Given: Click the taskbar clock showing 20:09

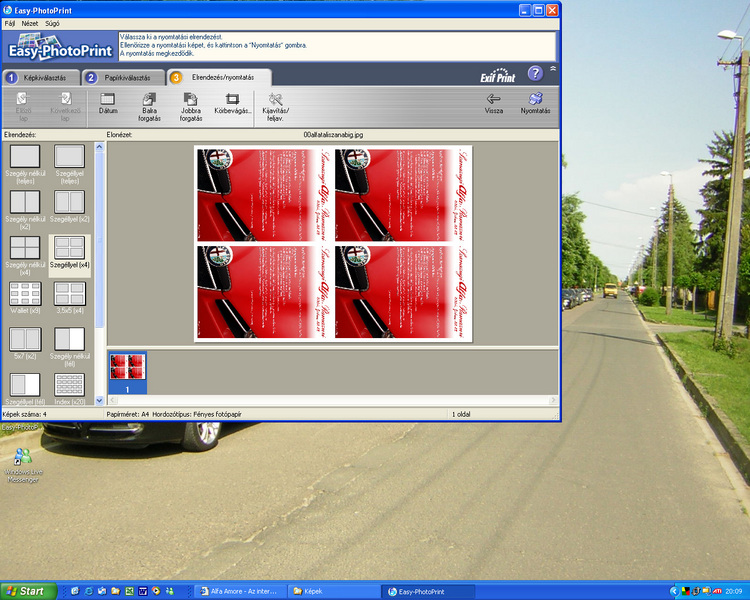Looking at the screenshot, I should pyautogui.click(x=734, y=592).
